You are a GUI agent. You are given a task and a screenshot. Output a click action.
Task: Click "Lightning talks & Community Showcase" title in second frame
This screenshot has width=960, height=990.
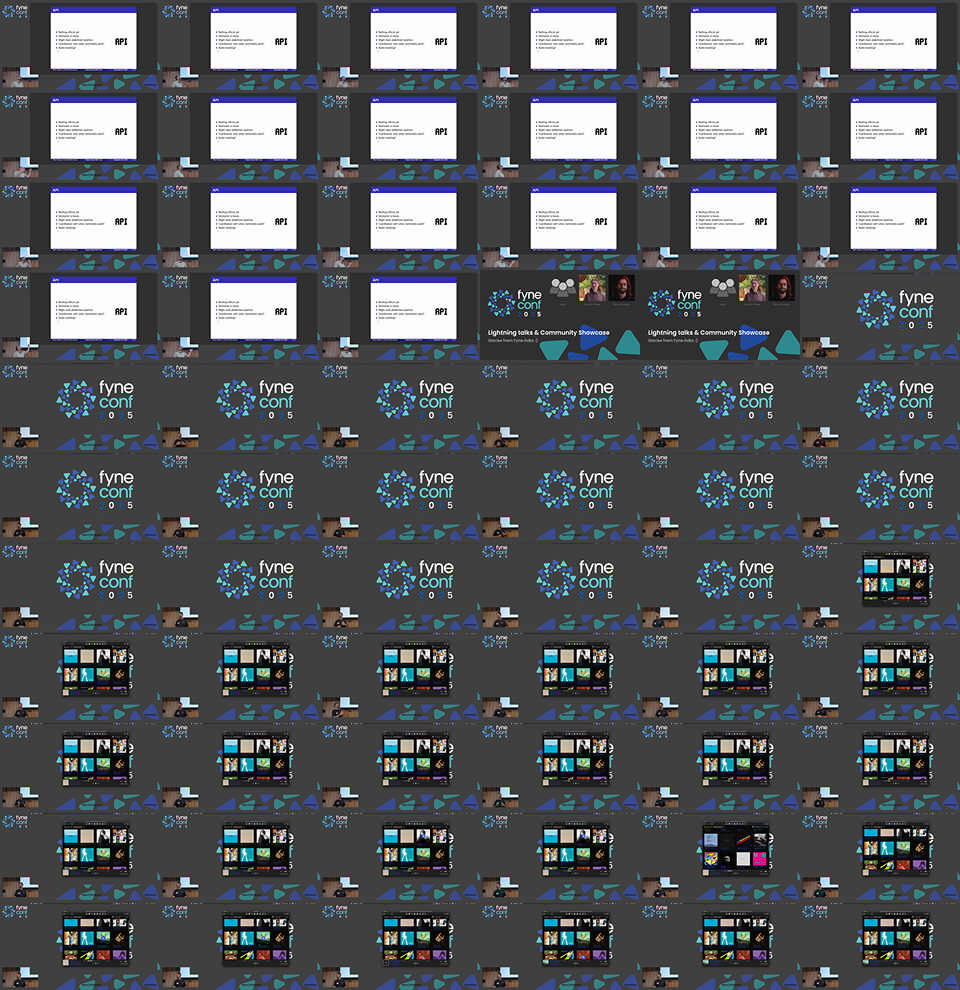pyautogui.click(x=708, y=332)
